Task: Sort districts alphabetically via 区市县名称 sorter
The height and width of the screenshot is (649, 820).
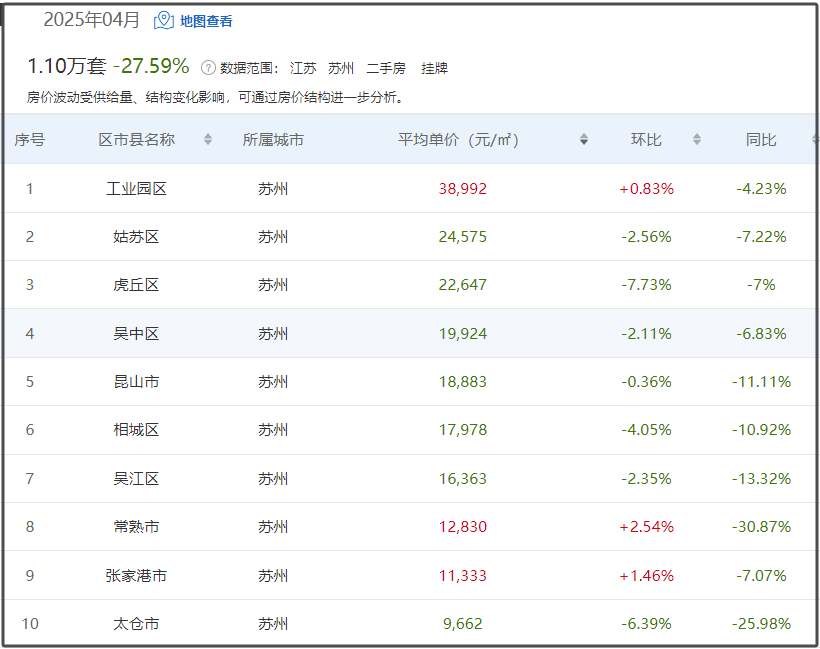Action: [208, 140]
